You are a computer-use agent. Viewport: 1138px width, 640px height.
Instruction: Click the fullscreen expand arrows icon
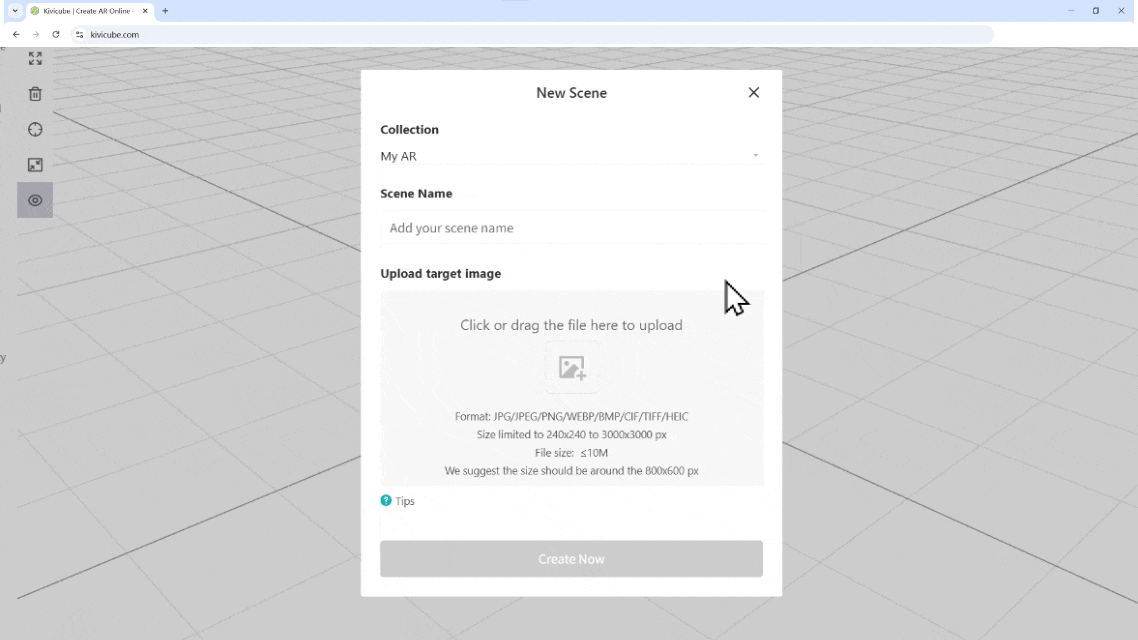[x=35, y=59]
